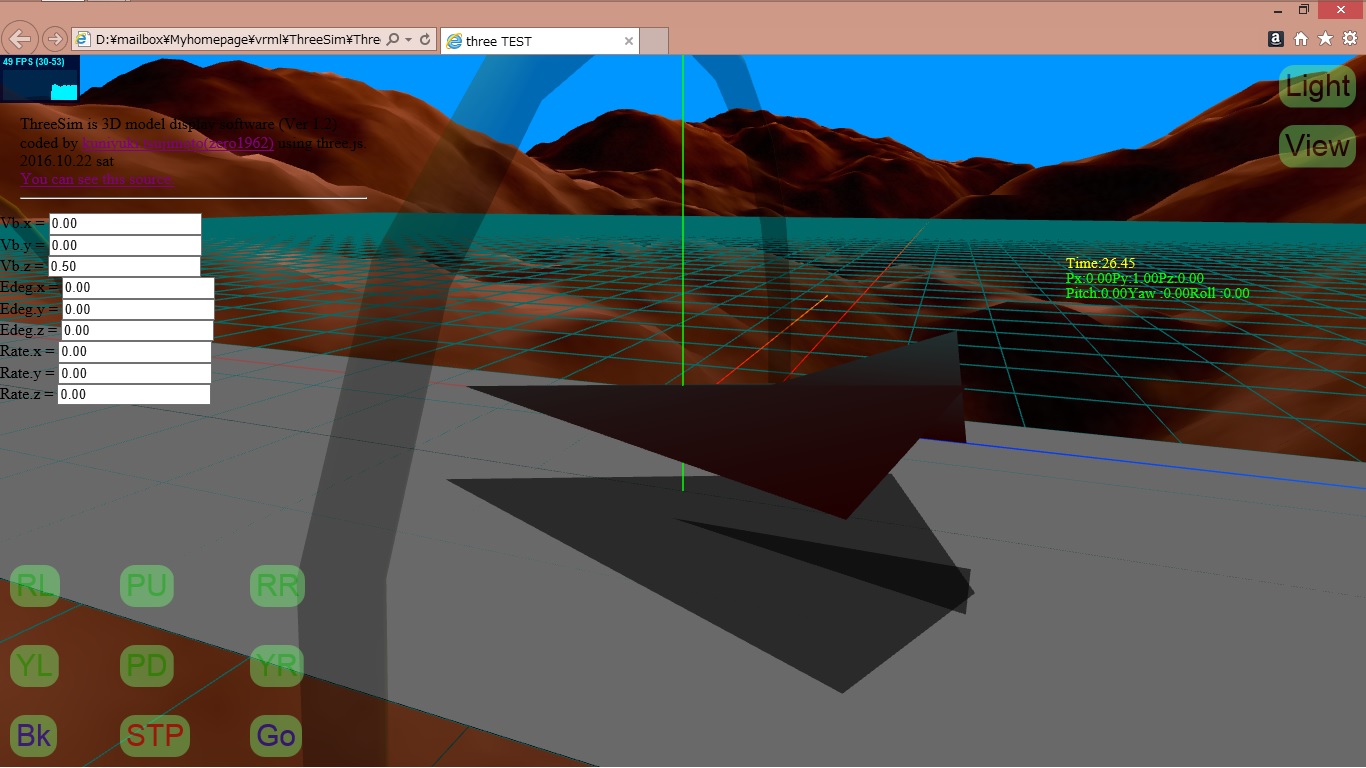Click the browser Forward arrow button
The image size is (1366, 768).
(55, 40)
